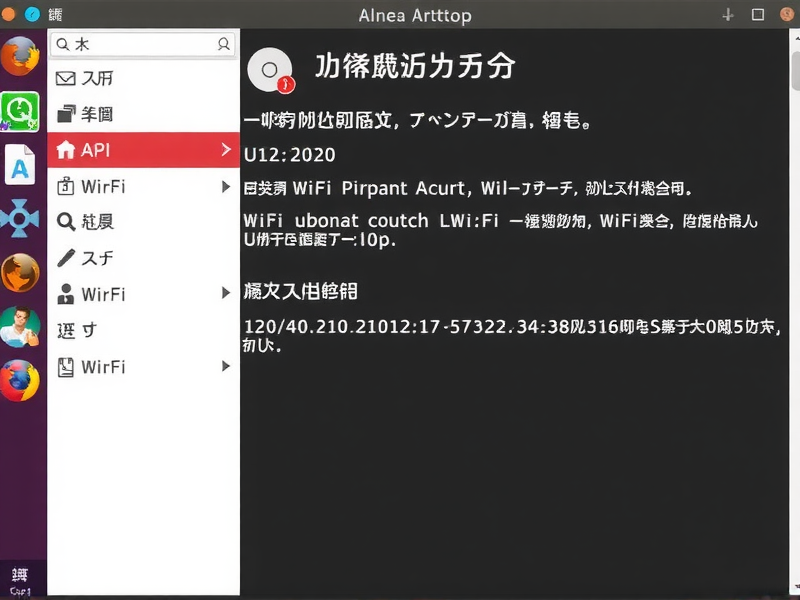800x600 pixels.
Task: Click inside the search input showing 木
Action: click(140, 44)
